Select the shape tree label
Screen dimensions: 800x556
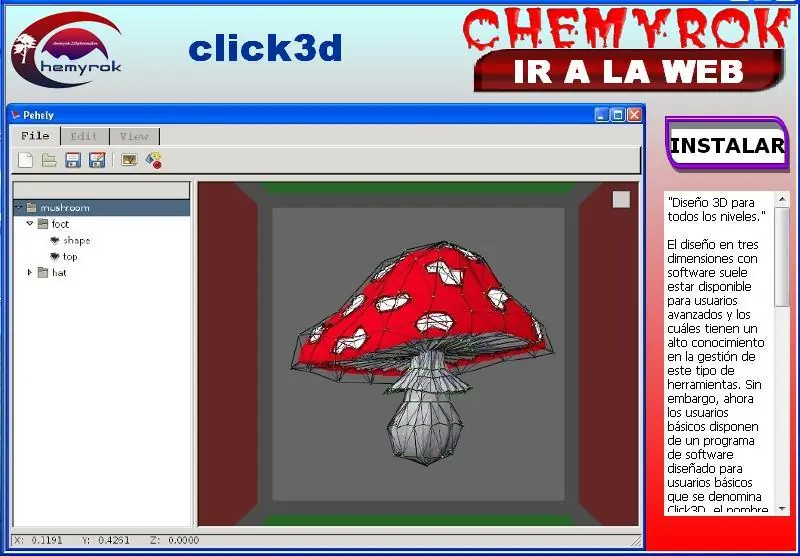pyautogui.click(x=77, y=240)
